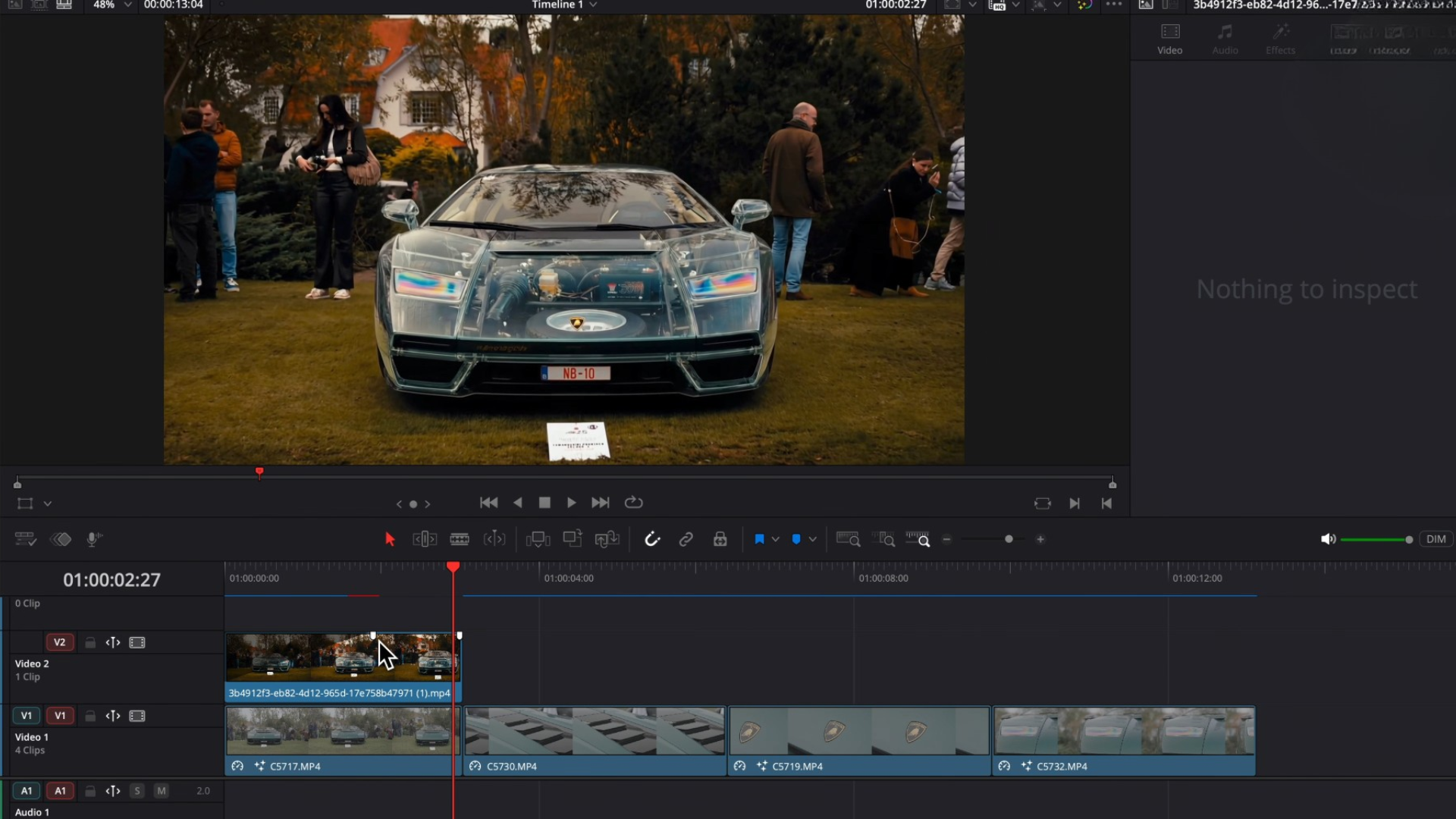Solo Audio 1 track with S button
This screenshot has height=819, width=1456.
(x=137, y=791)
